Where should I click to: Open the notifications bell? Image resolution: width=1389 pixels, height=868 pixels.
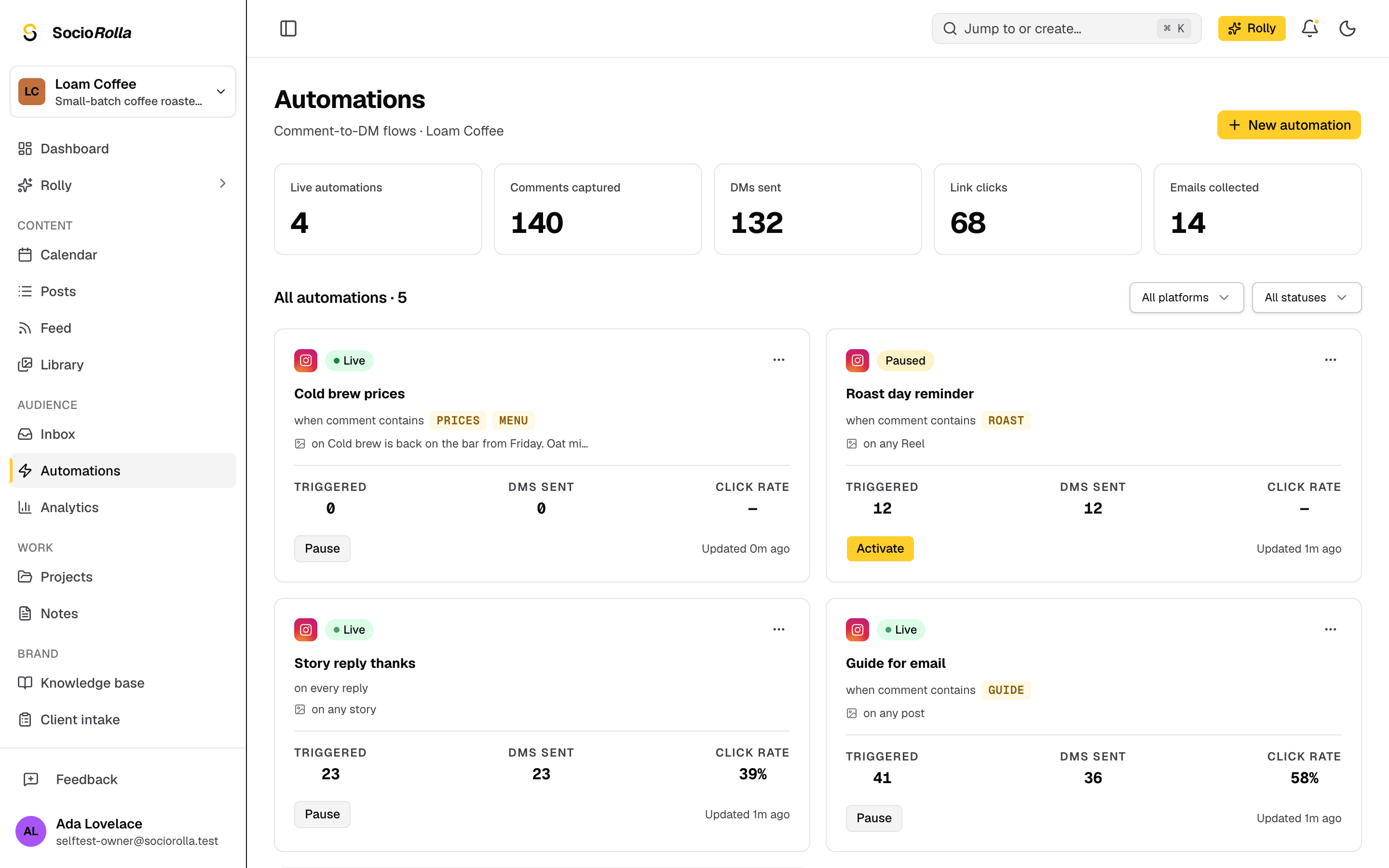point(1310,29)
